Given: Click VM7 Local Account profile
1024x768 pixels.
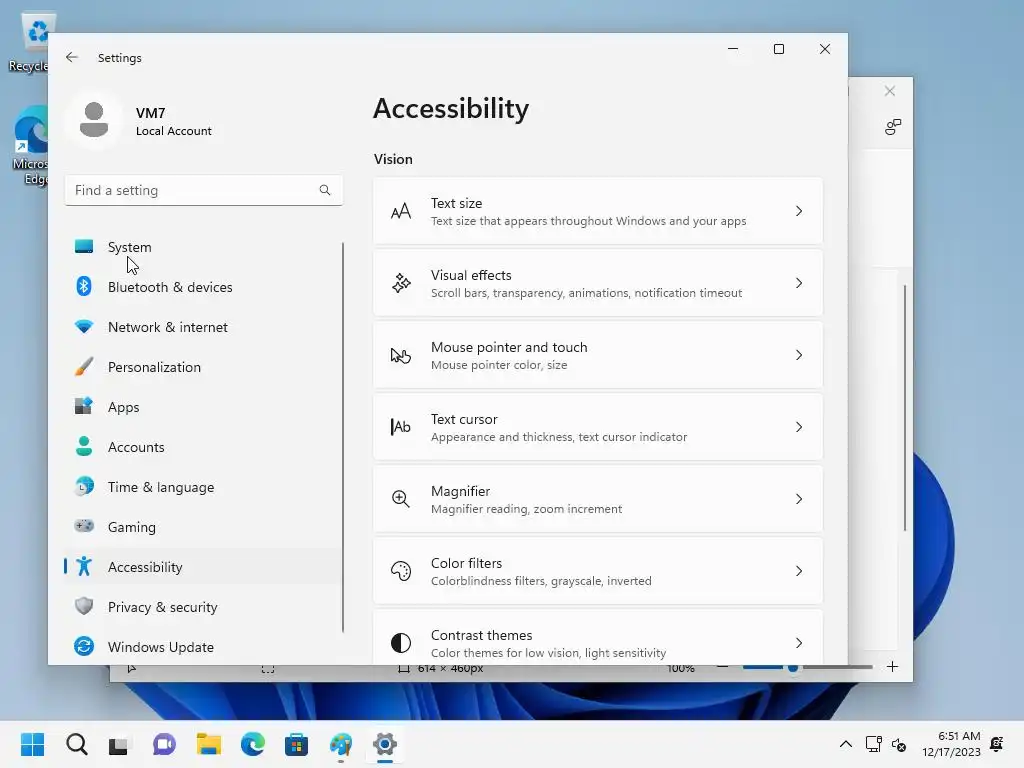Looking at the screenshot, I should [x=140, y=121].
